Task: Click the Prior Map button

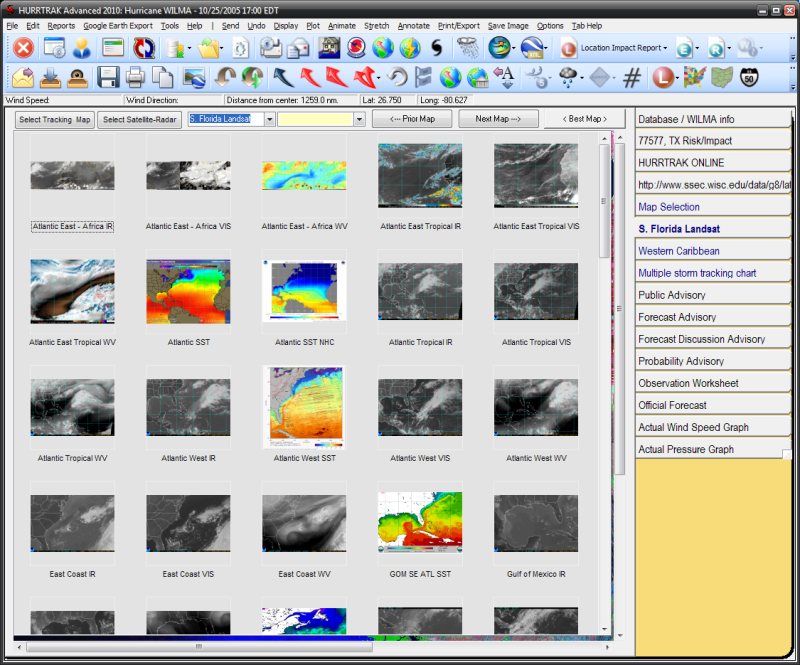Action: point(412,119)
